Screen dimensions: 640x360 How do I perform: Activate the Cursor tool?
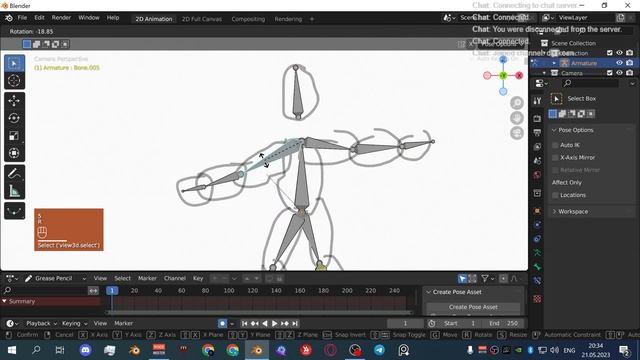coord(14,80)
